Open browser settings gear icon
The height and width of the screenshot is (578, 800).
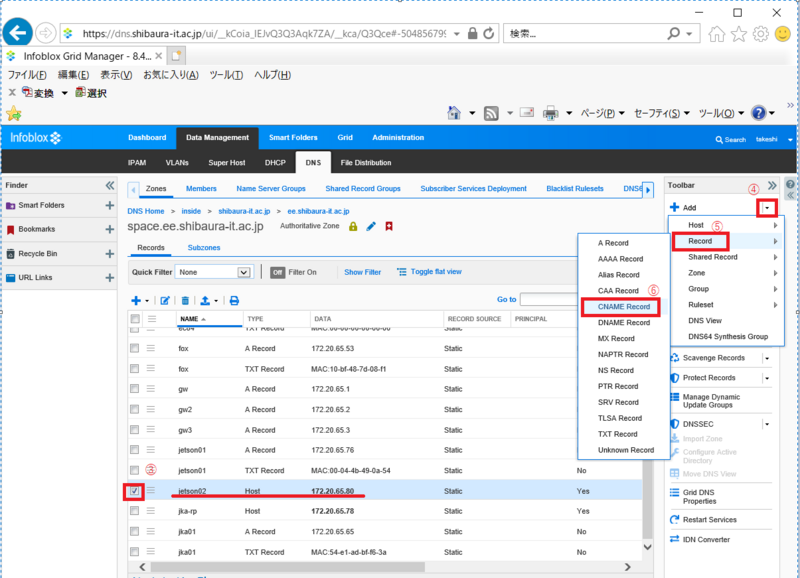coord(761,34)
